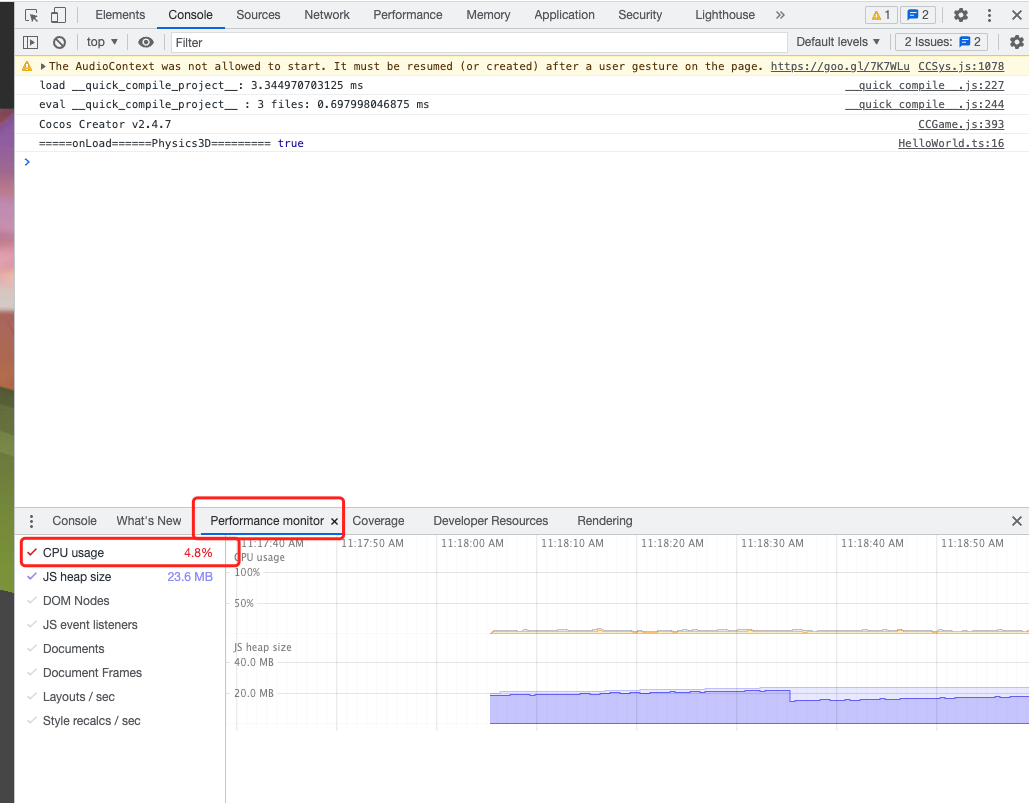Open the Developer Resources drawer tab

point(490,521)
